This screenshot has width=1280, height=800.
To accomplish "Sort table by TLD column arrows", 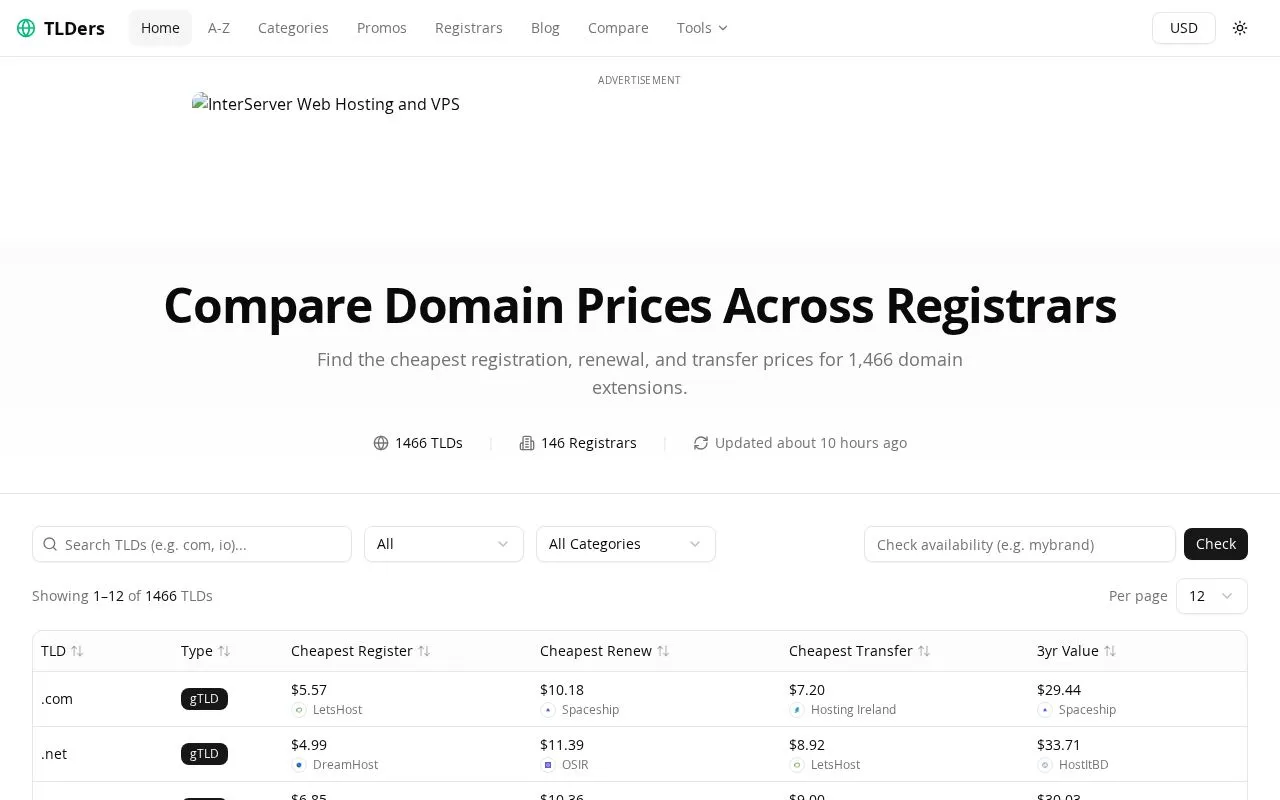I will click(x=77, y=651).
